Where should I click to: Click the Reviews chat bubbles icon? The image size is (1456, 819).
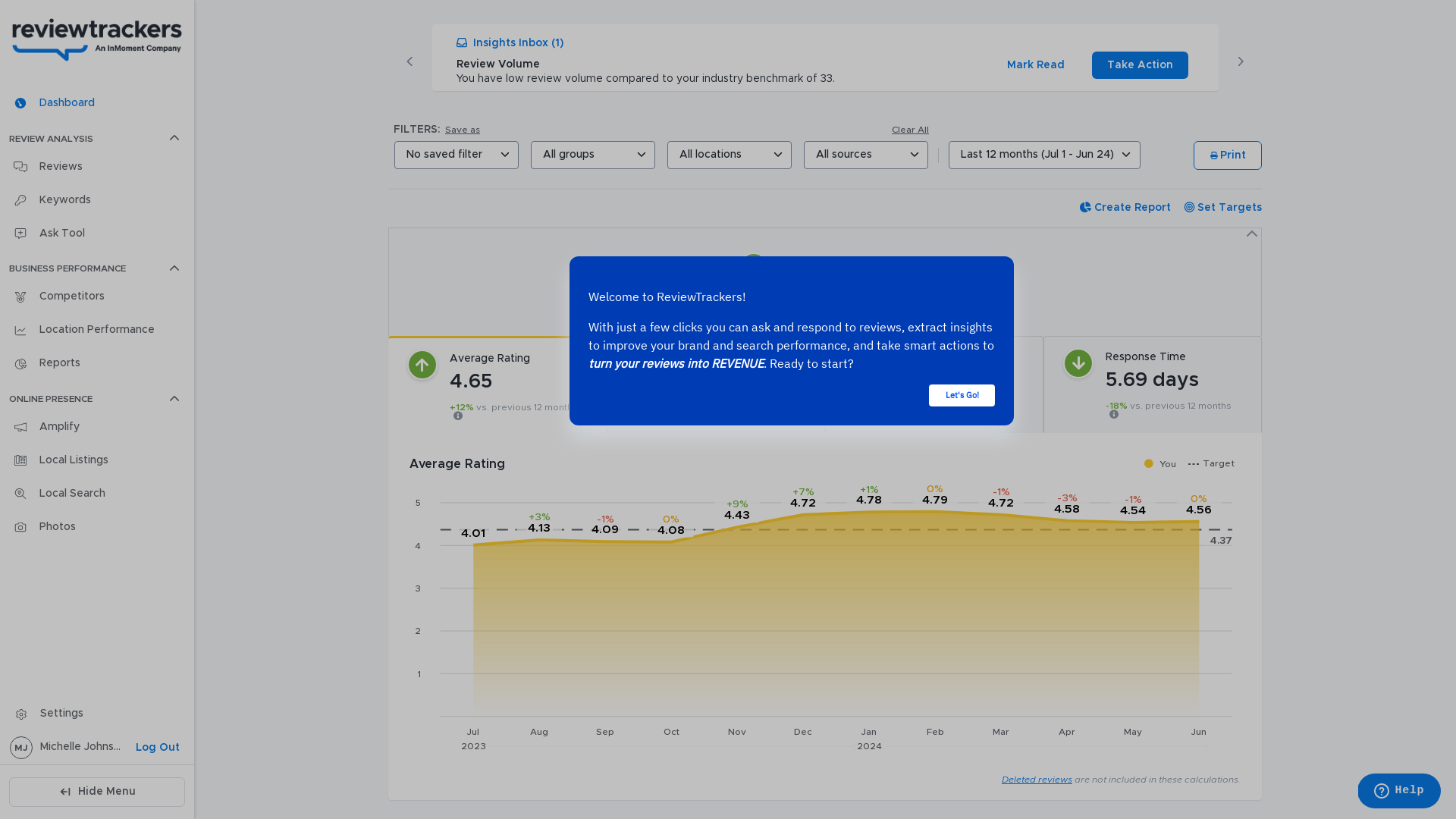[x=20, y=167]
